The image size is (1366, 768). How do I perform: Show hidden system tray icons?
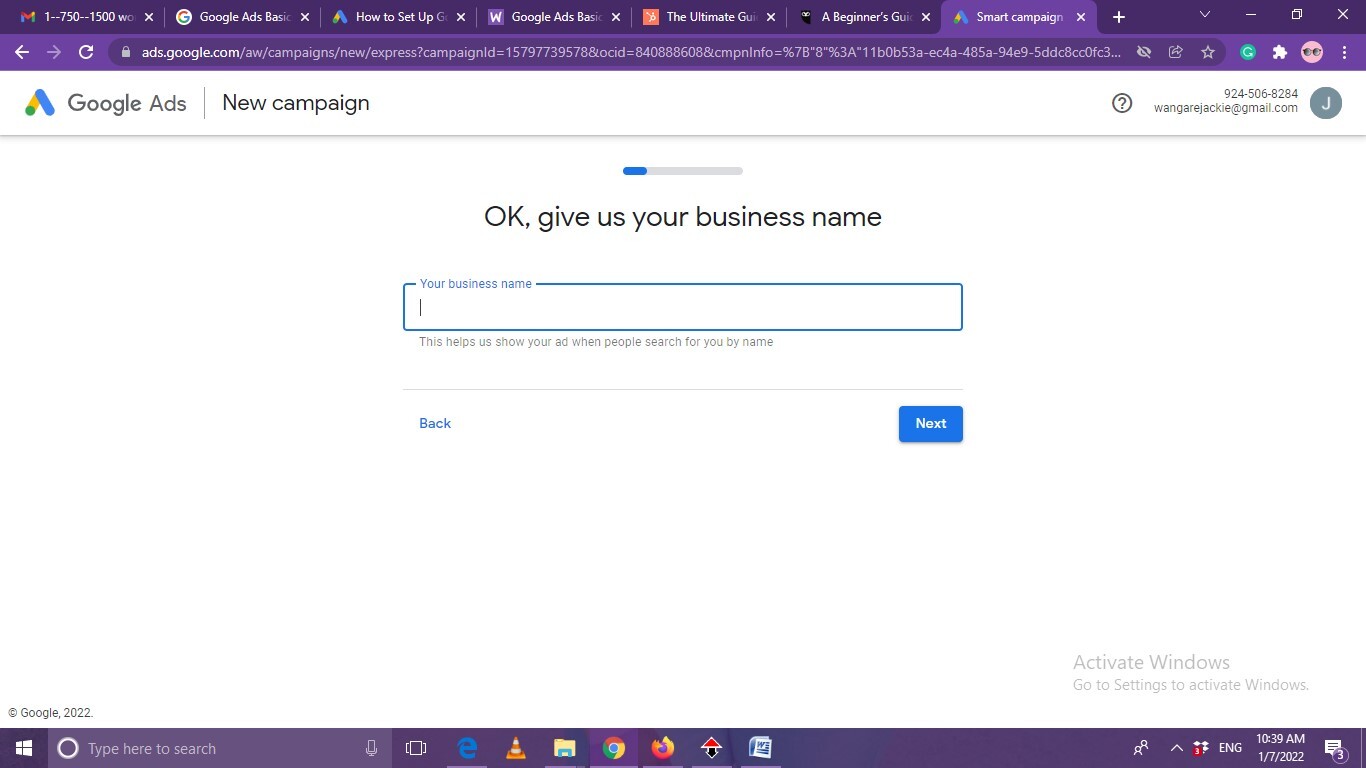[x=1176, y=748]
